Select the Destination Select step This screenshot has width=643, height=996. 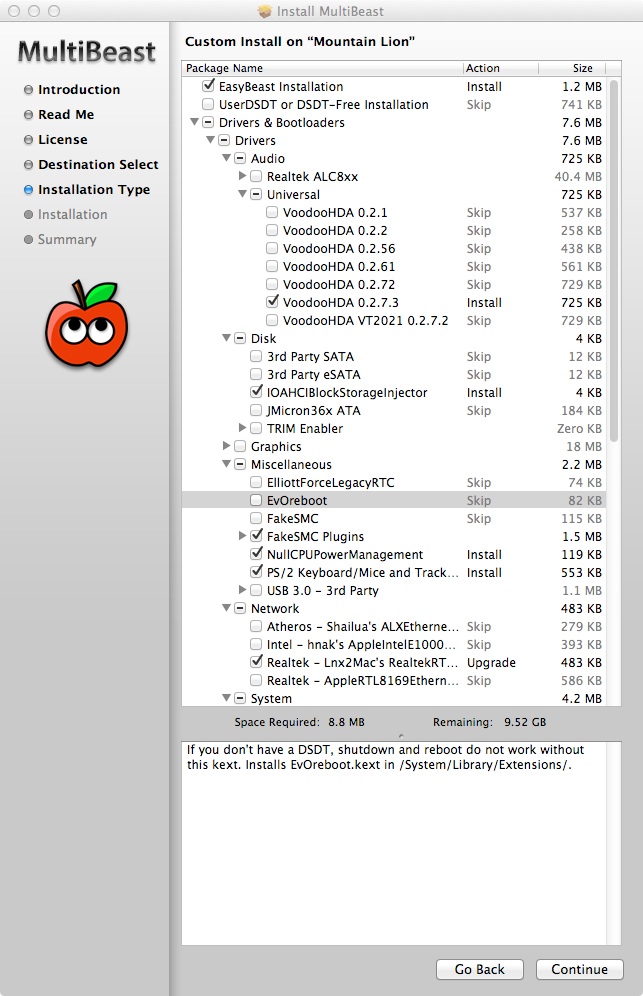tap(98, 165)
